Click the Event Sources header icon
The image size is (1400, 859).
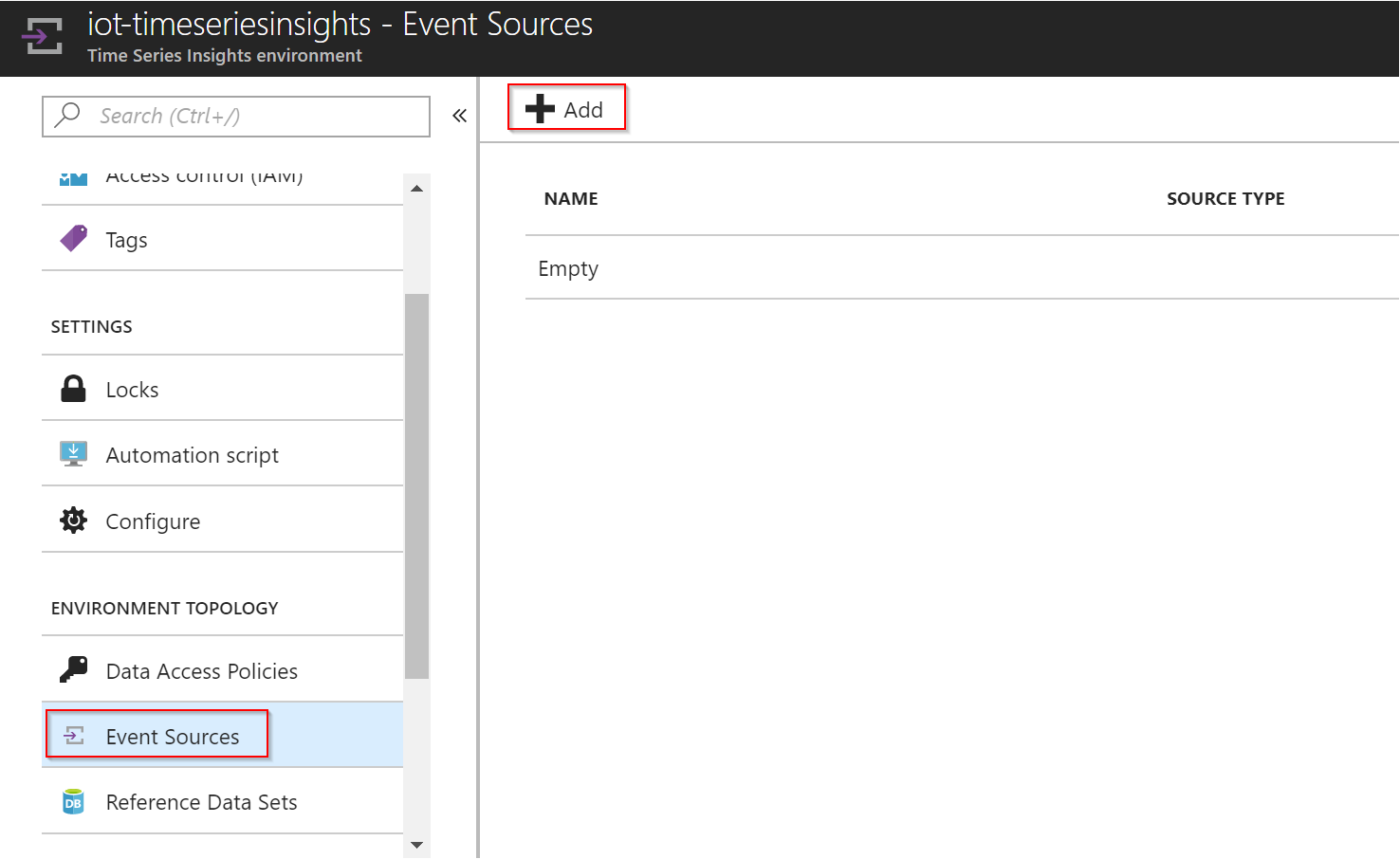coord(43,37)
